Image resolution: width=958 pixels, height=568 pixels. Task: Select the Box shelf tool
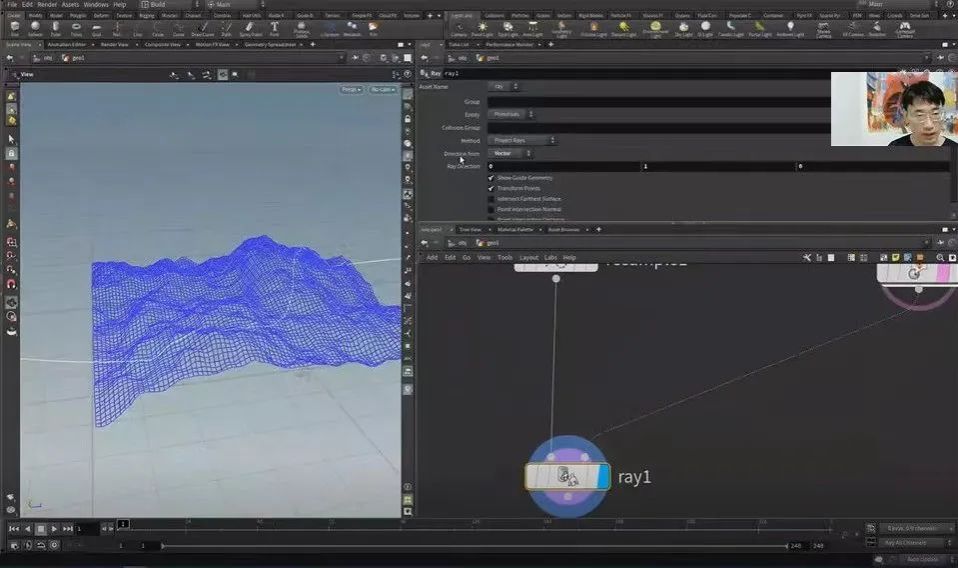[13, 28]
